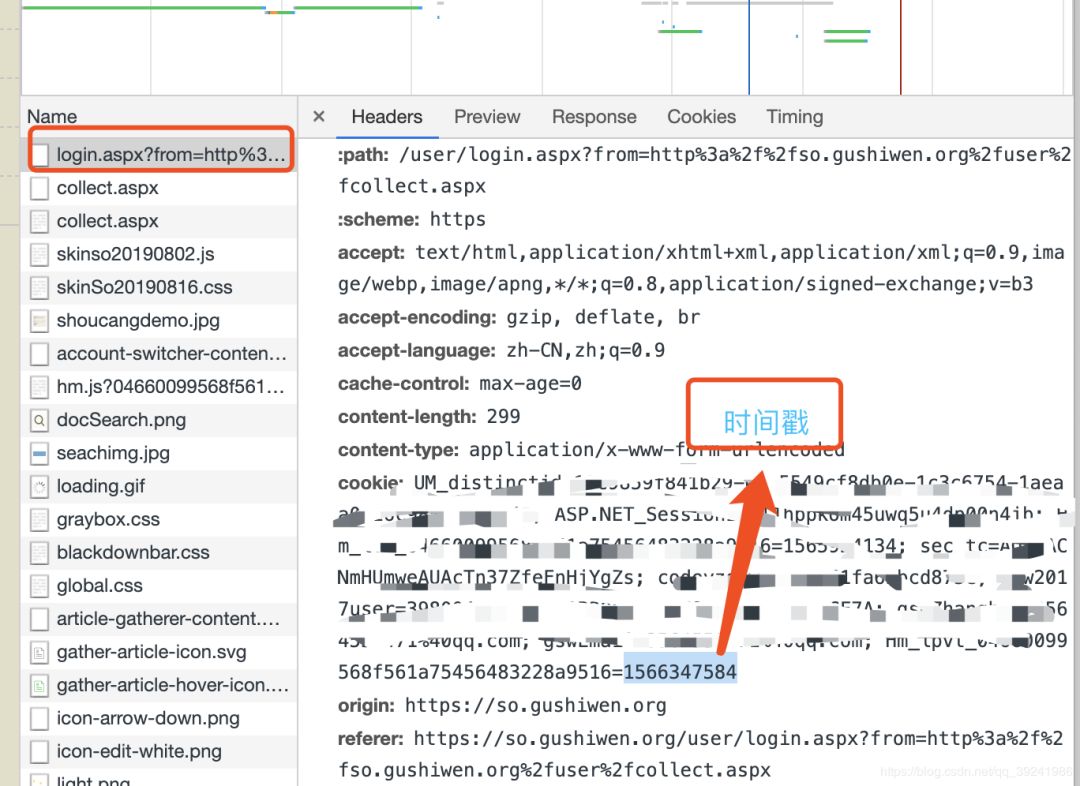
Task: Click document icon of graybox.css
Action: tap(40, 519)
